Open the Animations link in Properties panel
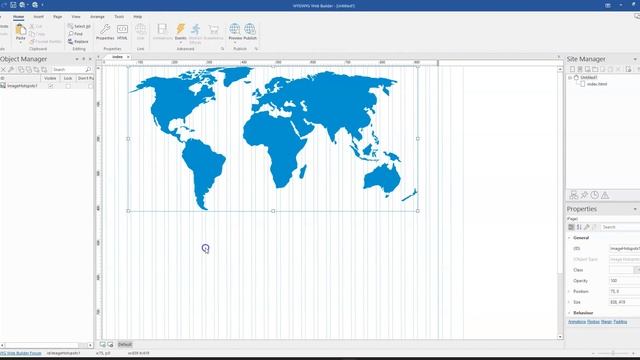This screenshot has height=360, width=640. click(x=577, y=322)
